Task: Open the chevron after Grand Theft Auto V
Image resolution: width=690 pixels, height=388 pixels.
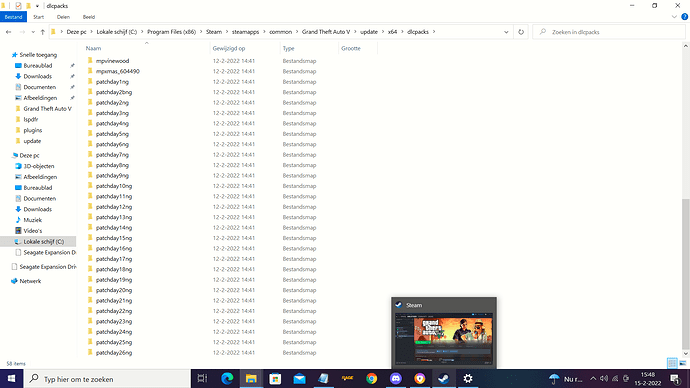Action: pyautogui.click(x=355, y=32)
